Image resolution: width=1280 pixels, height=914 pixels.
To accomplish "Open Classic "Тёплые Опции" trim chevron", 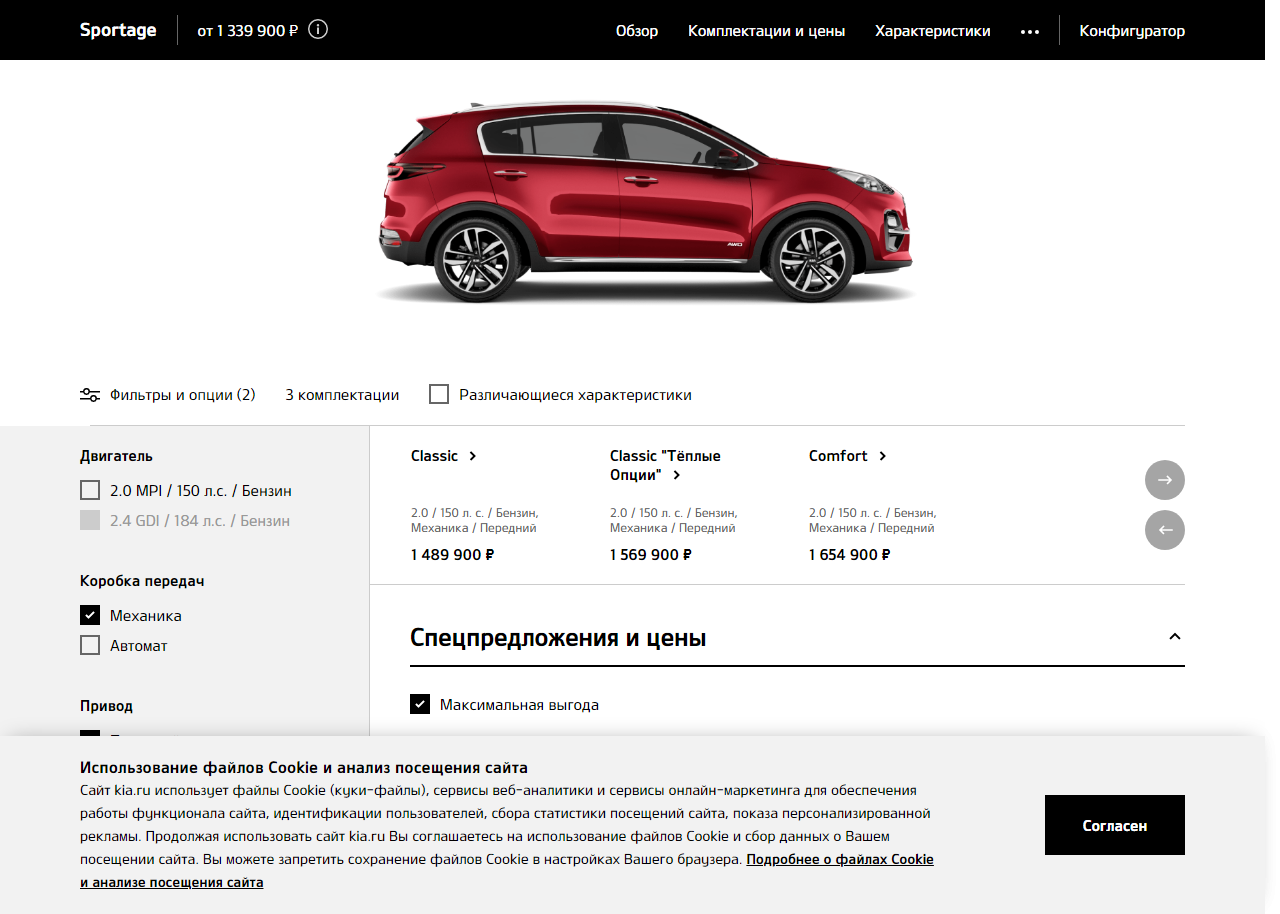I will (677, 476).
